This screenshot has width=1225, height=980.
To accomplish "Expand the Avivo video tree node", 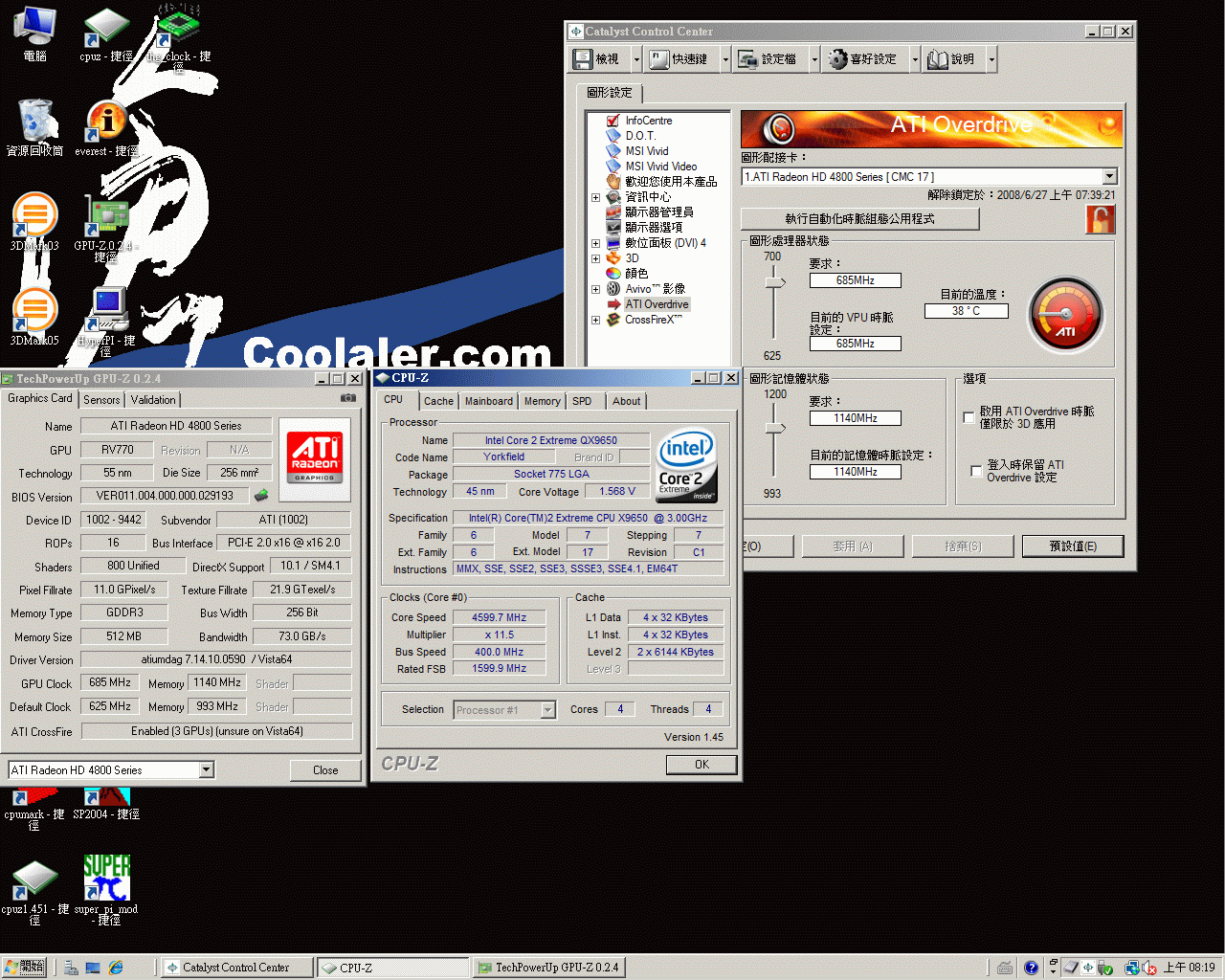I will [595, 289].
